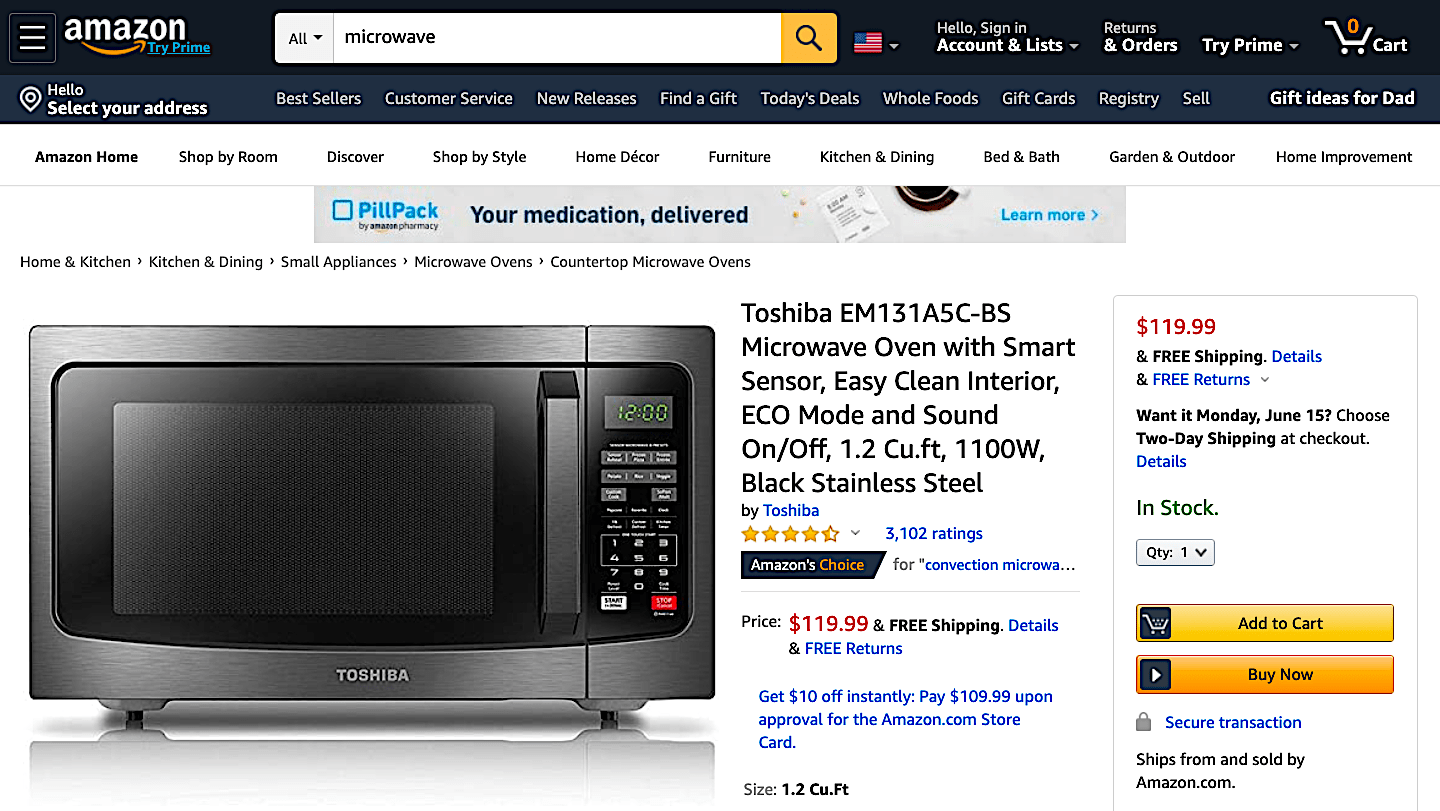Click the 3,102 ratings link
The image size is (1440, 811).
934,534
